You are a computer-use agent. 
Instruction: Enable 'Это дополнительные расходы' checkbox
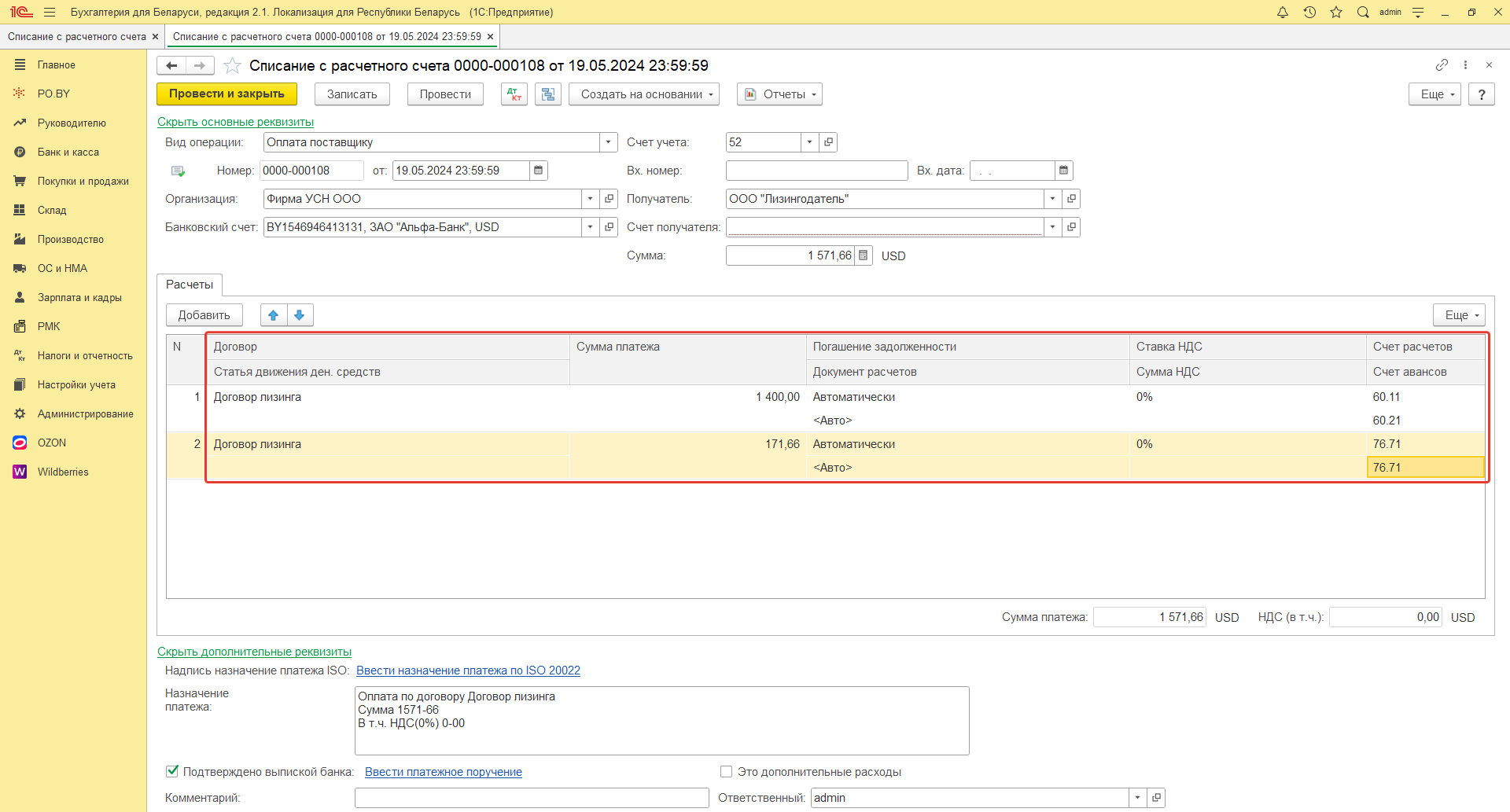tap(726, 772)
